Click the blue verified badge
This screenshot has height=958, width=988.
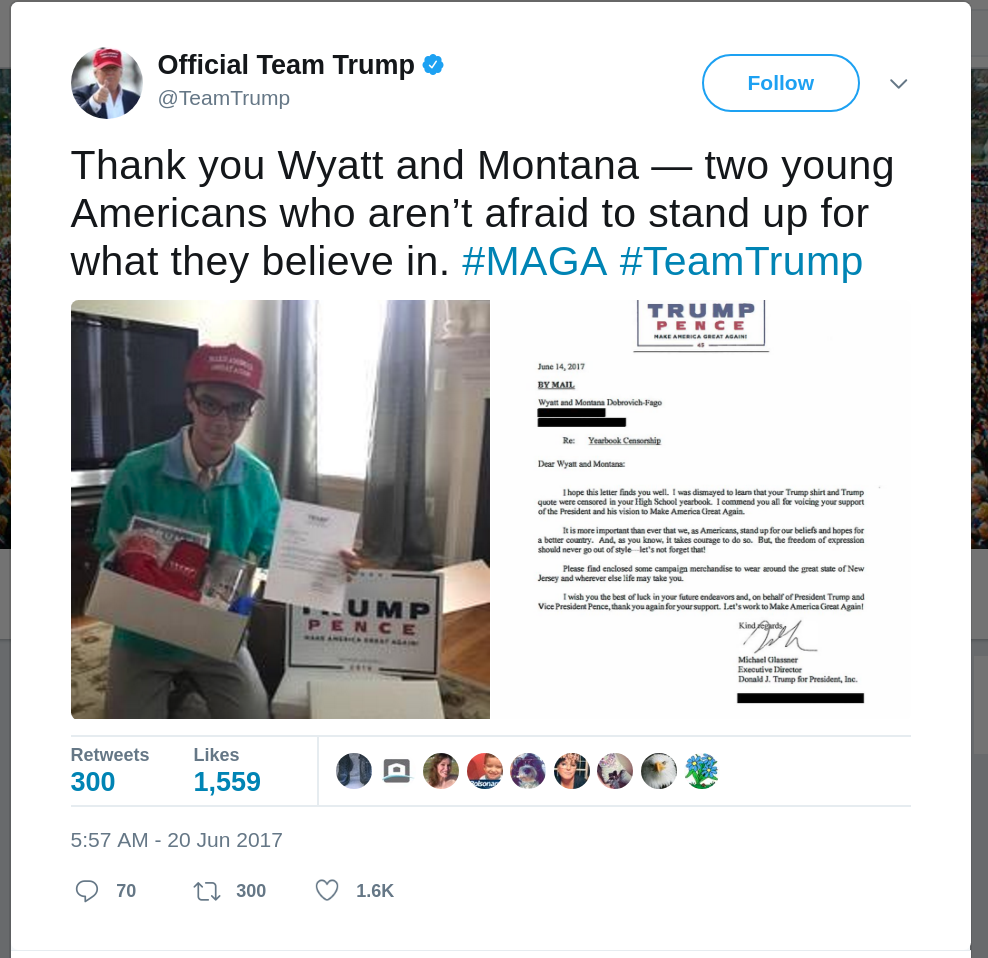coord(433,64)
